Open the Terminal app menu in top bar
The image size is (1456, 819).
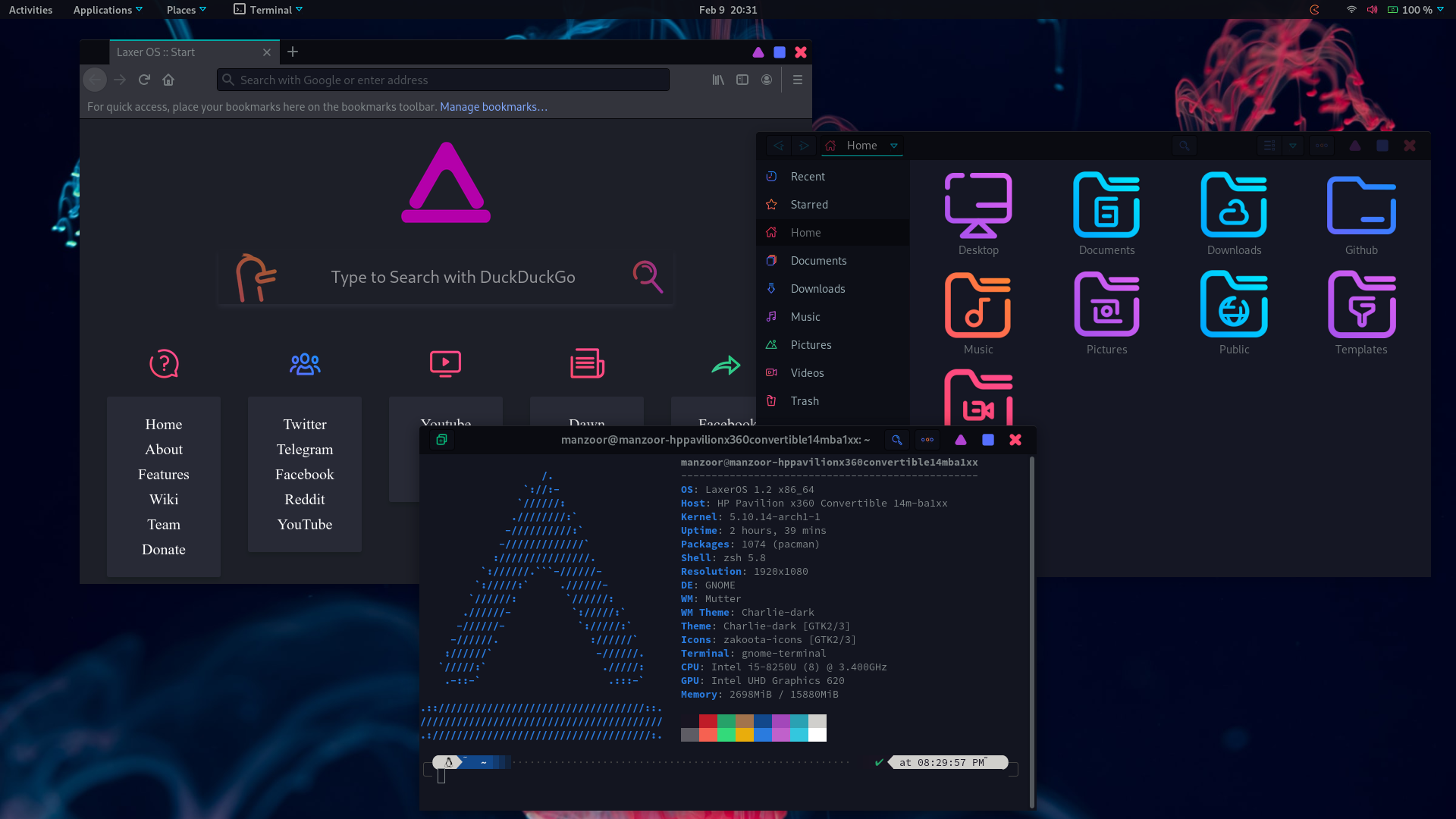click(x=268, y=10)
